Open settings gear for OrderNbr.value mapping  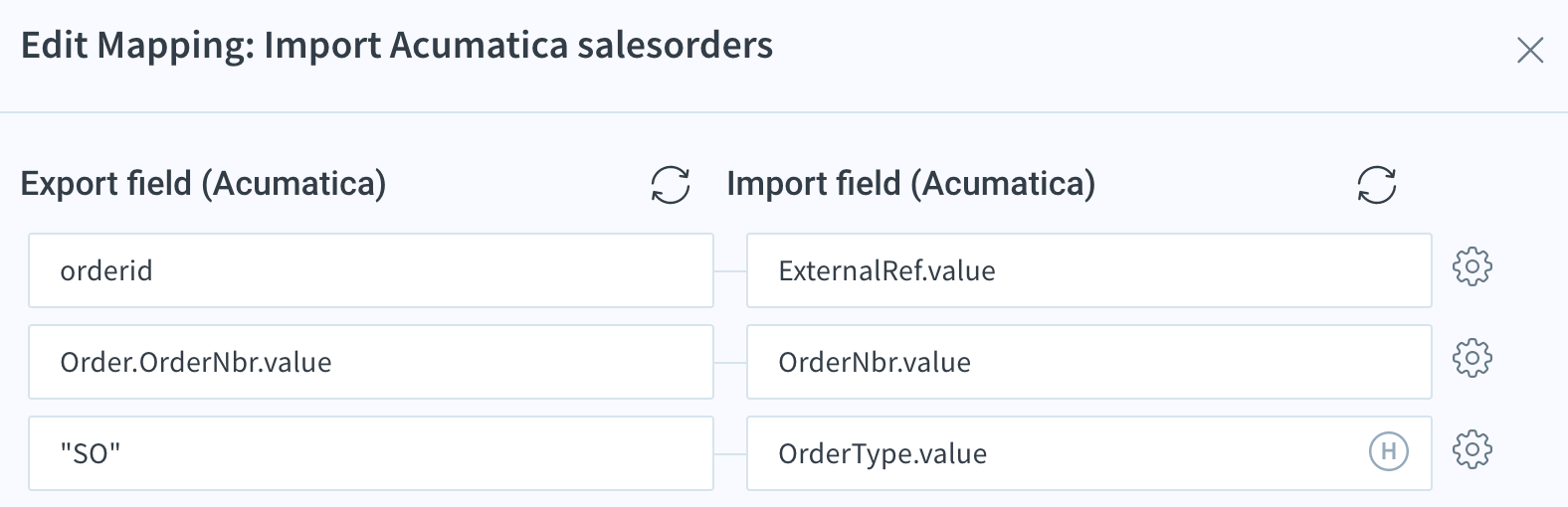tap(1472, 358)
